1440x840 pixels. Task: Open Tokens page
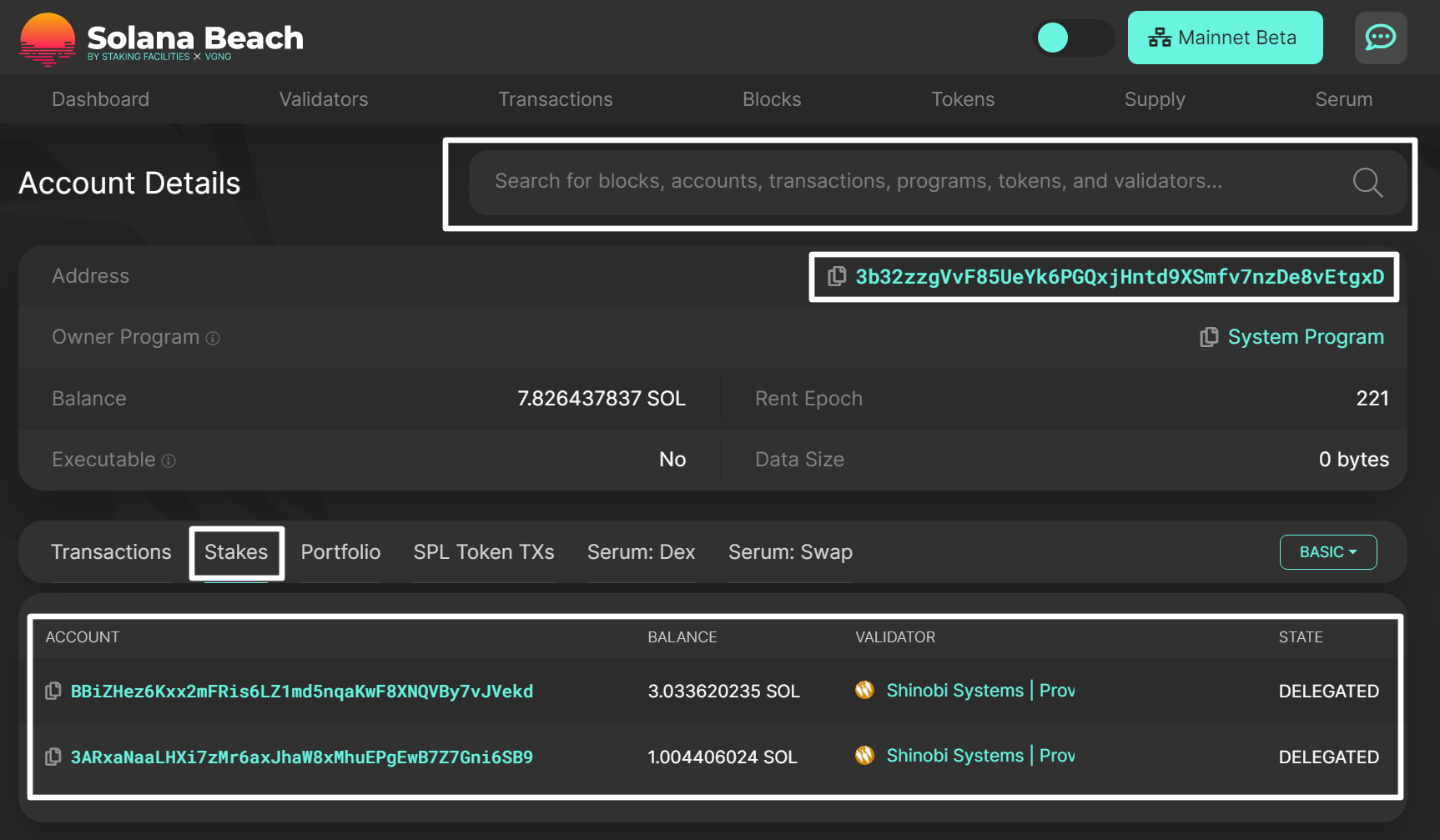[963, 99]
